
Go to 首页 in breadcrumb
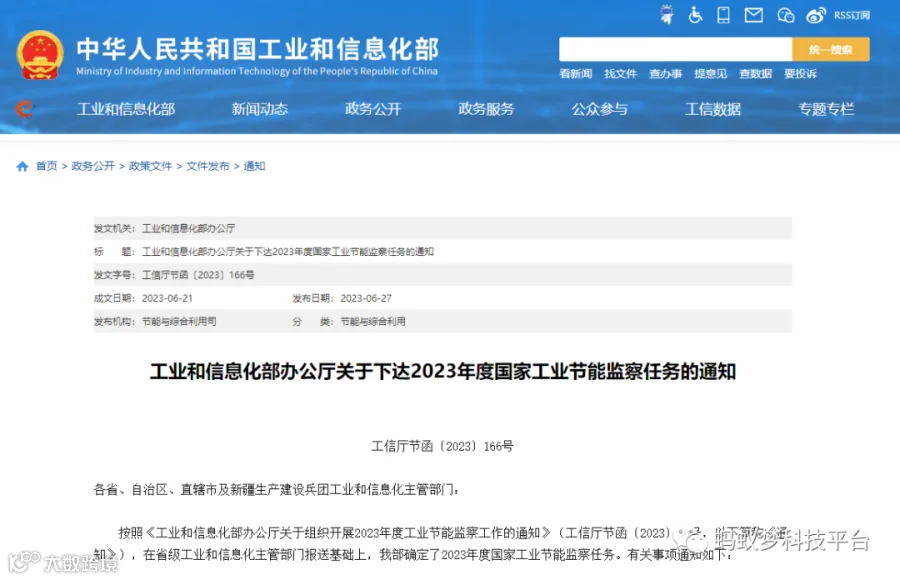pyautogui.click(x=46, y=167)
